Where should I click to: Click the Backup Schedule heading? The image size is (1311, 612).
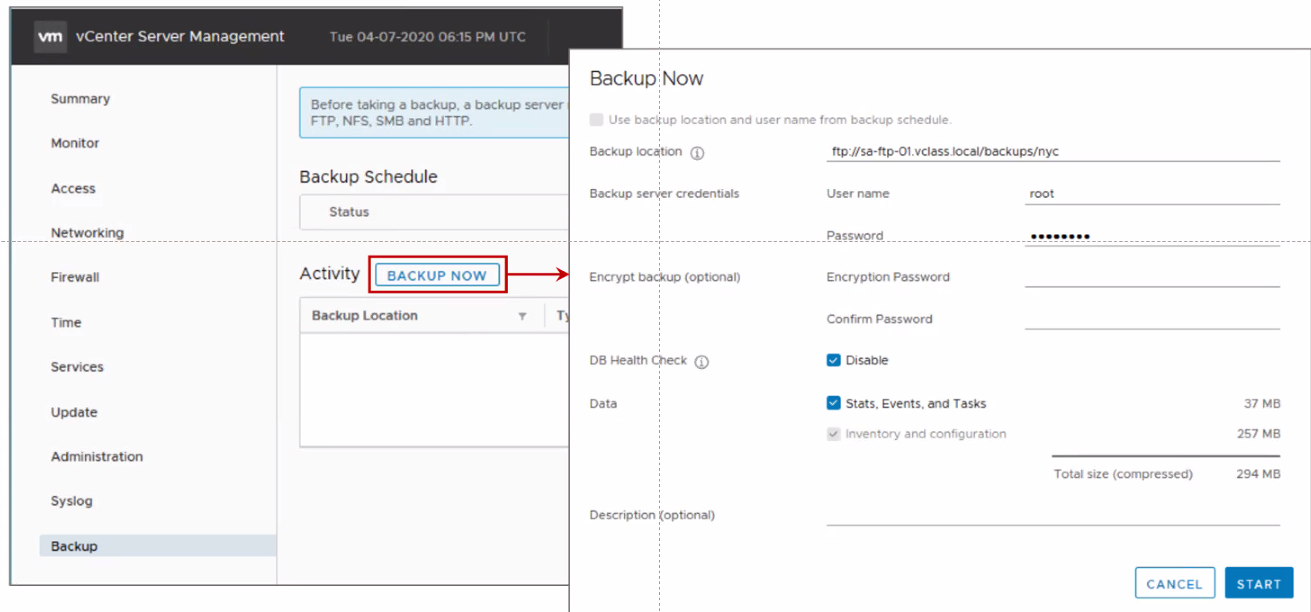(x=369, y=177)
